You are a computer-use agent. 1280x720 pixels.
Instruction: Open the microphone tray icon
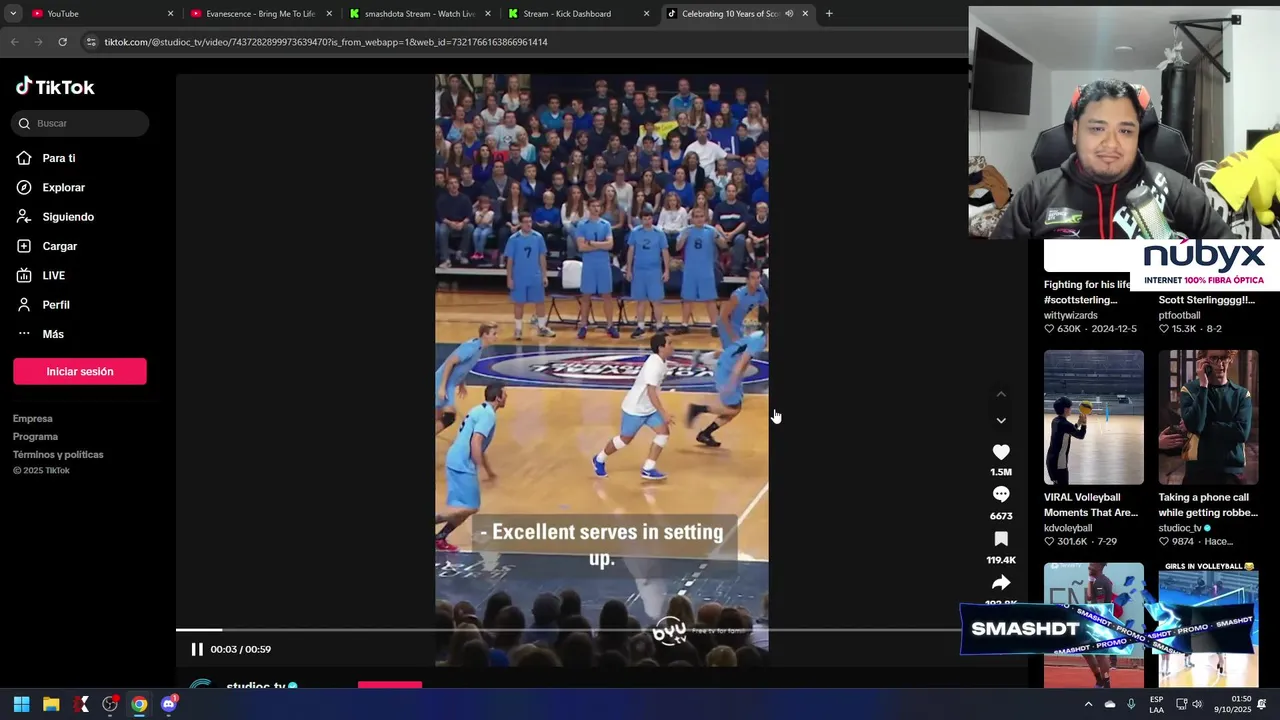pyautogui.click(x=1131, y=704)
